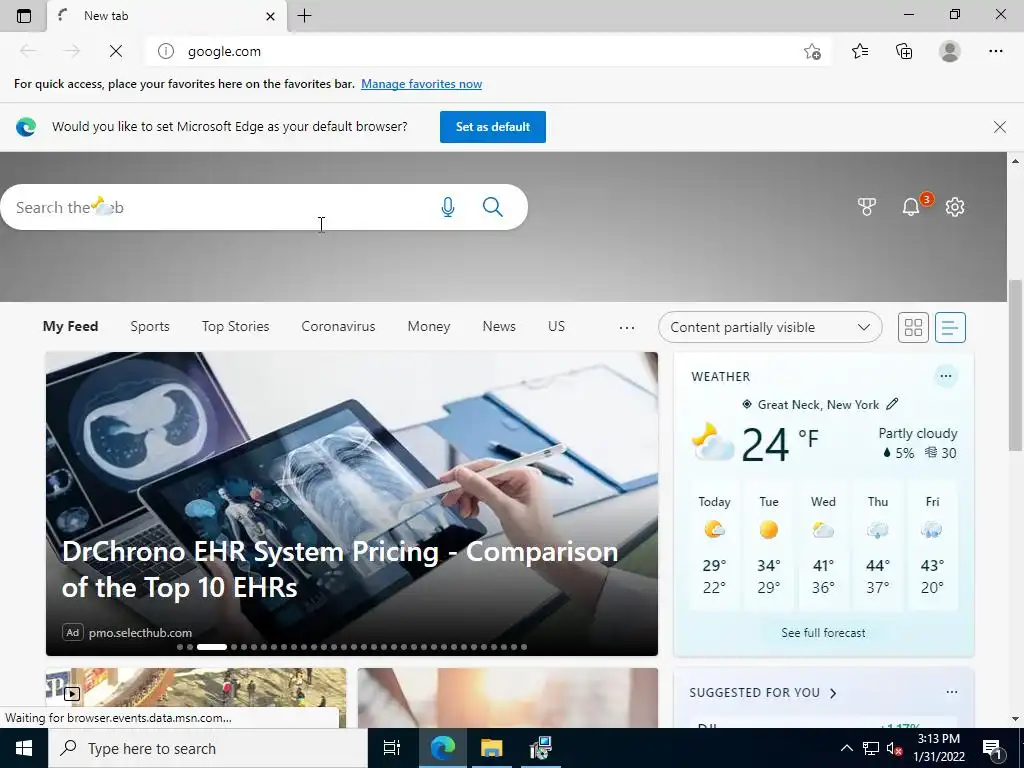The height and width of the screenshot is (768, 1024).
Task: Close the New tab
Action: click(270, 16)
